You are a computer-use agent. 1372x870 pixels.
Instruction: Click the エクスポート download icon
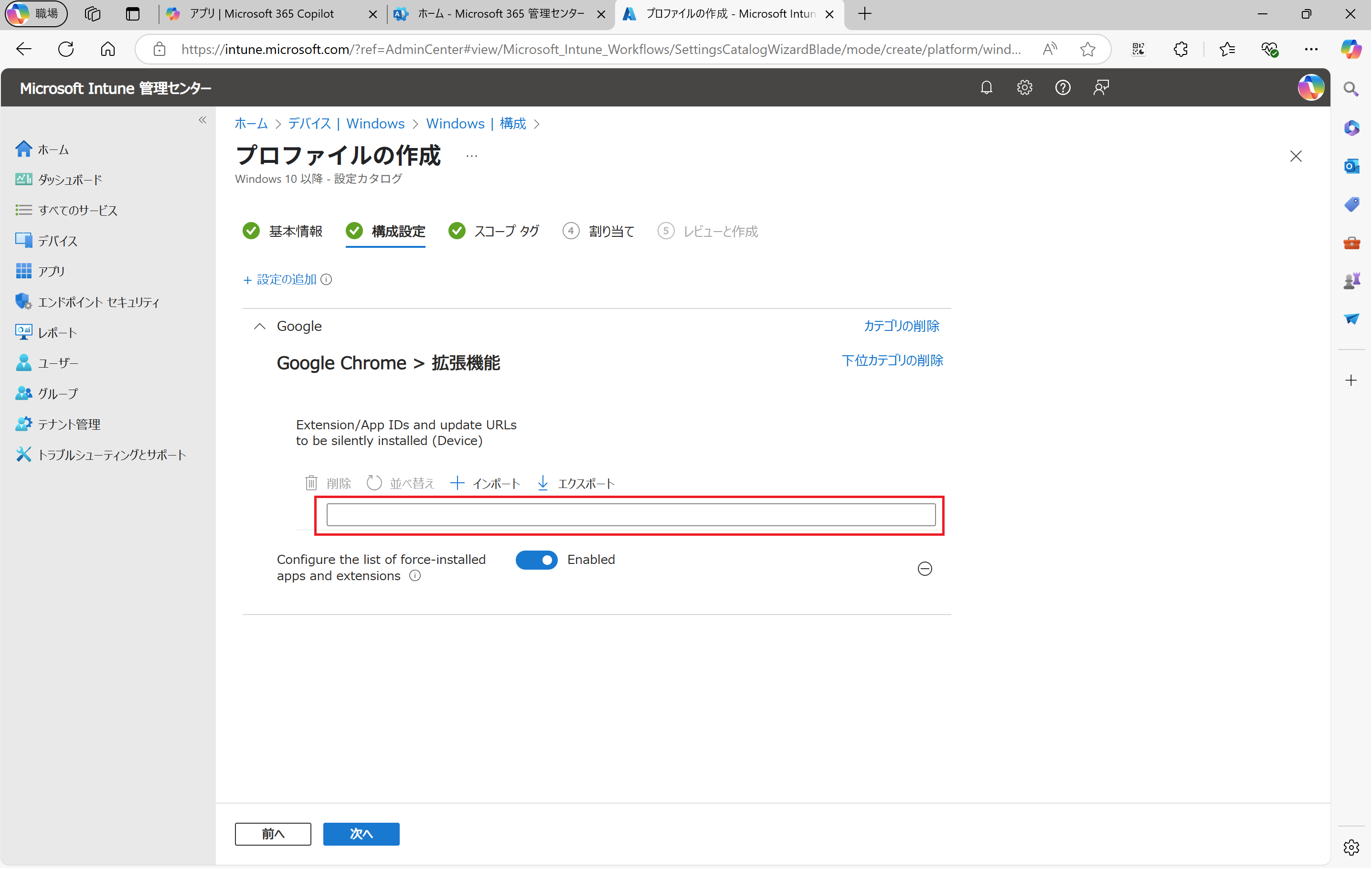[x=542, y=483]
